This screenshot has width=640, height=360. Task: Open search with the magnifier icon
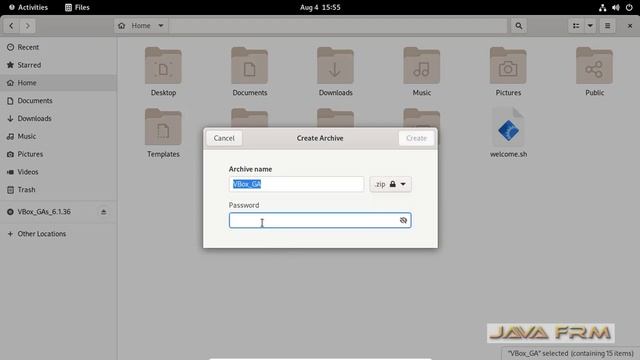point(518,26)
